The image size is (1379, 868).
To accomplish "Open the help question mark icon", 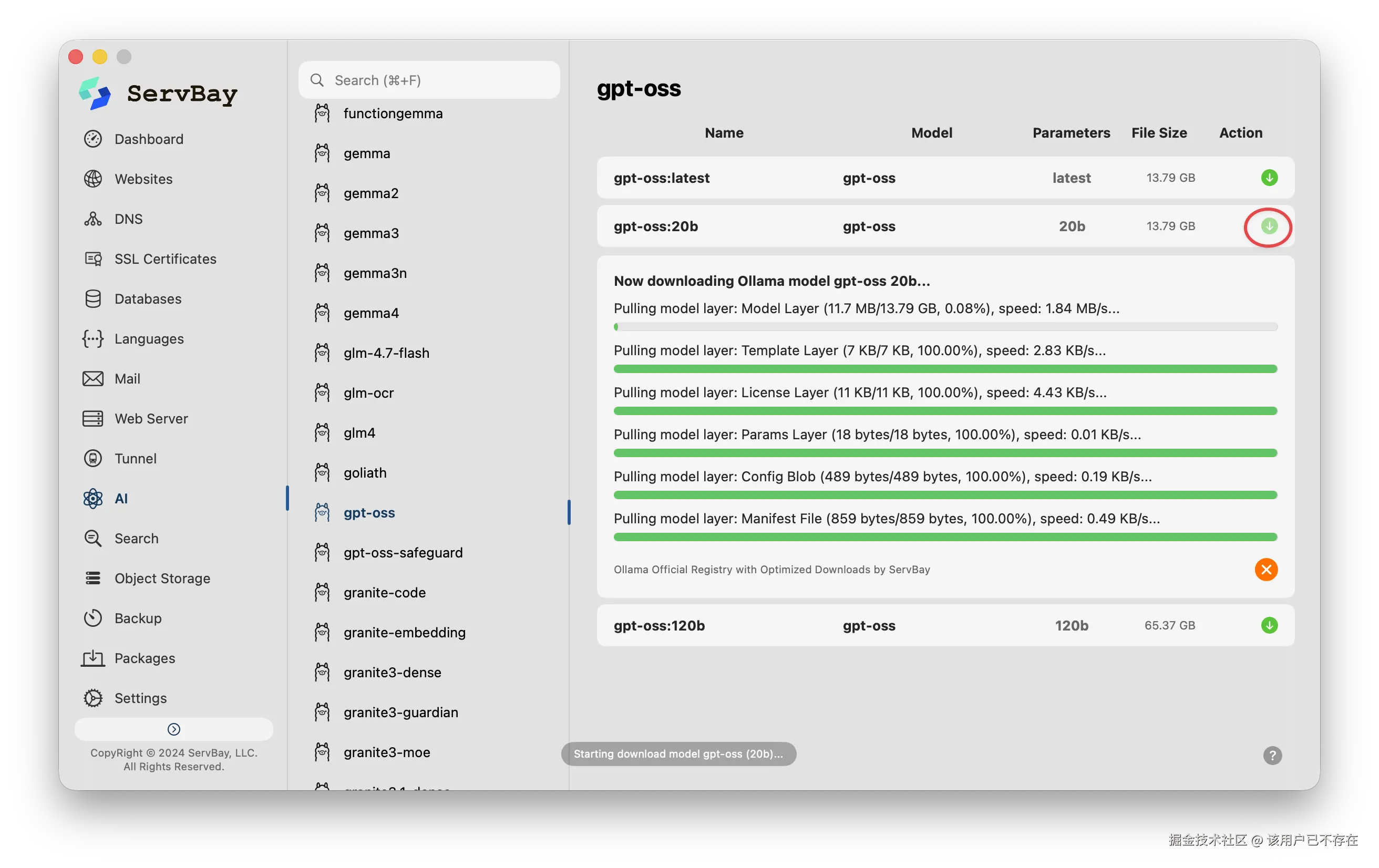I will 1272,755.
